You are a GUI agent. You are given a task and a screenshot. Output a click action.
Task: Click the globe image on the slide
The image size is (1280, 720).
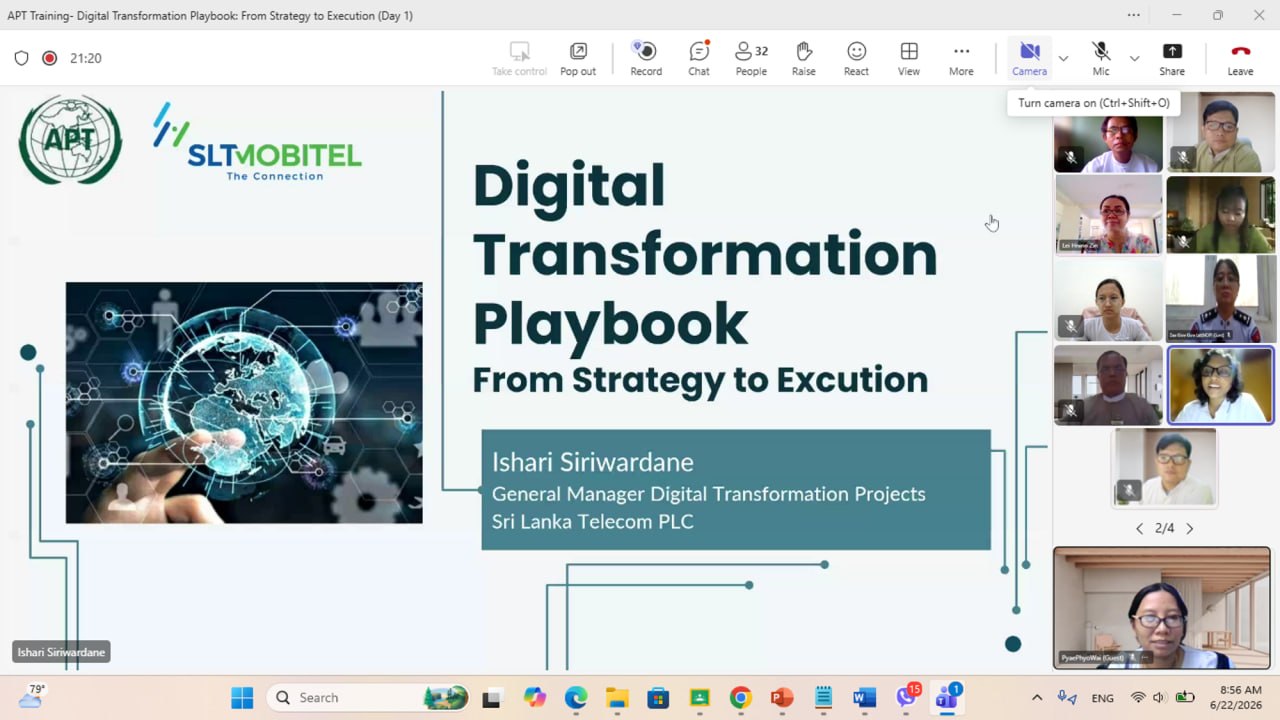point(244,402)
